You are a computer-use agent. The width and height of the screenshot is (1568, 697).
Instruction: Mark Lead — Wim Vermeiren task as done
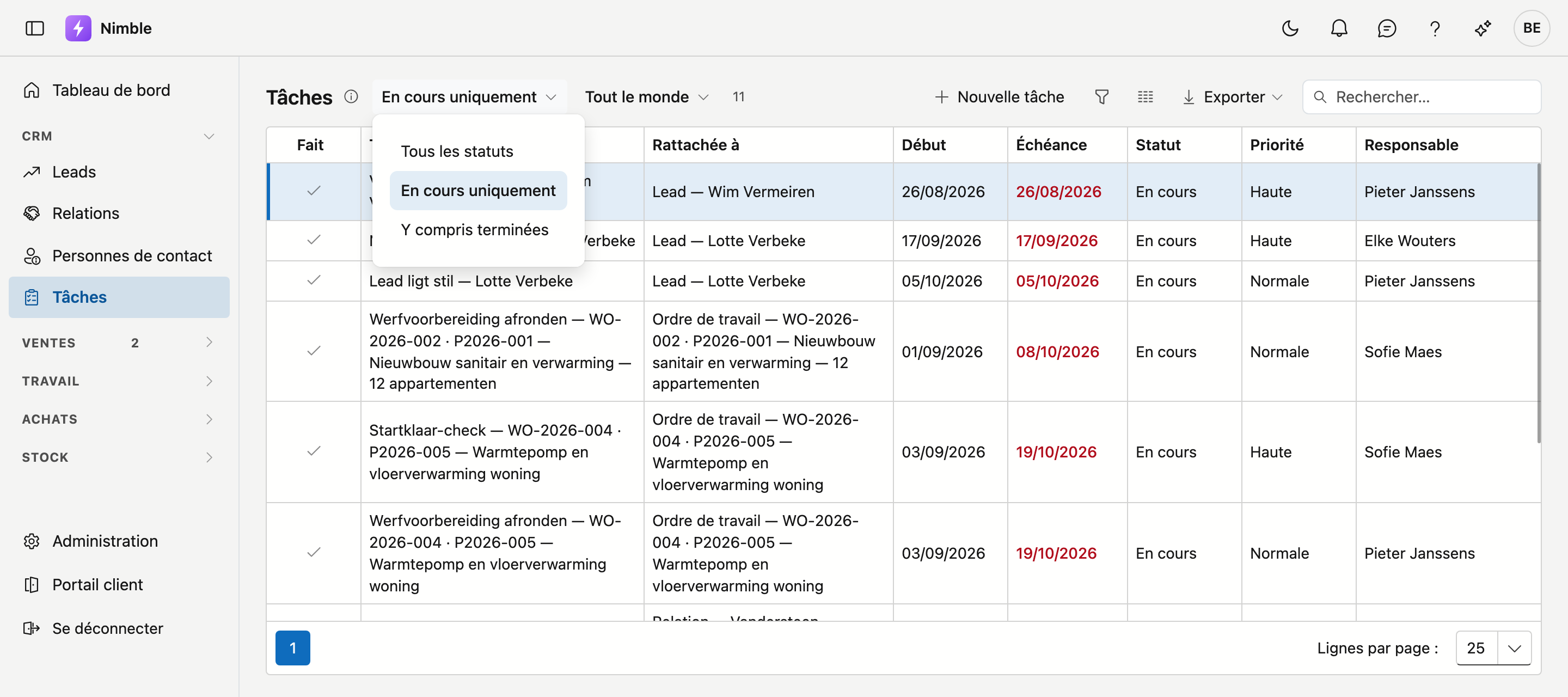click(x=314, y=191)
